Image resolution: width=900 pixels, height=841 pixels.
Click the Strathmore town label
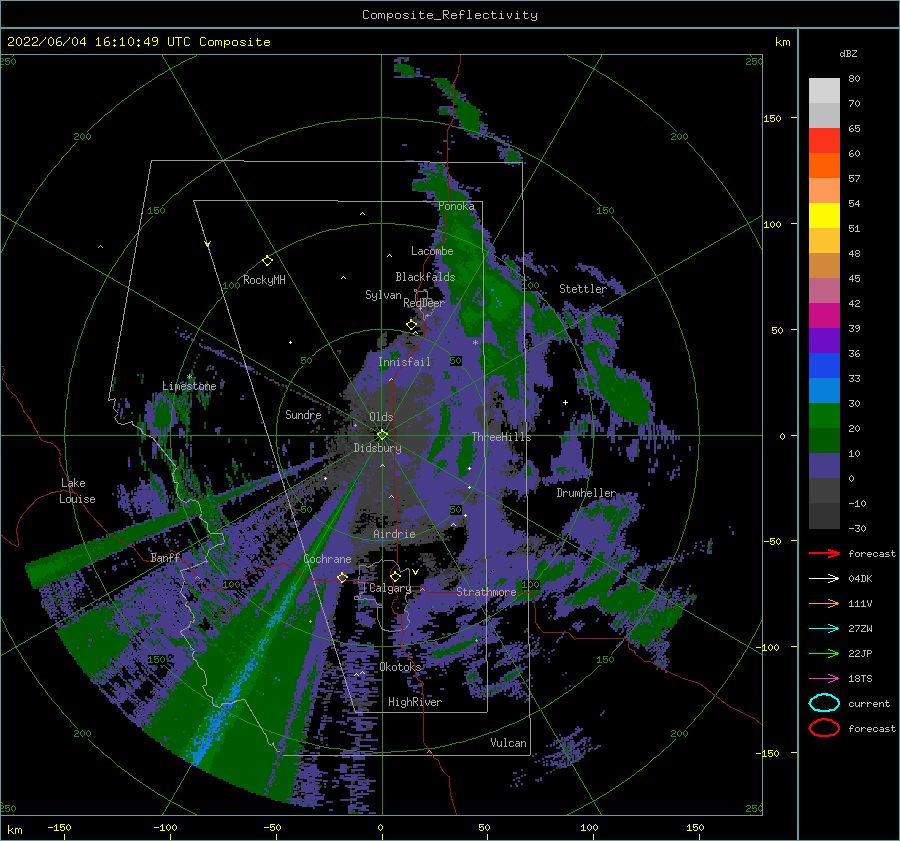click(x=486, y=592)
